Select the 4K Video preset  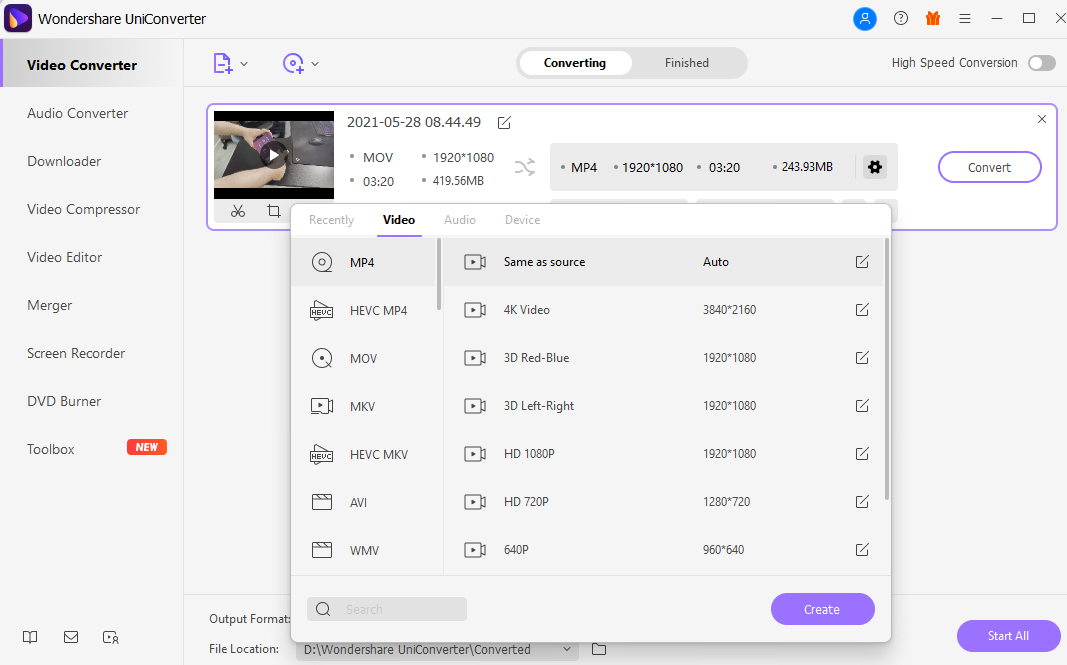[x=663, y=310]
